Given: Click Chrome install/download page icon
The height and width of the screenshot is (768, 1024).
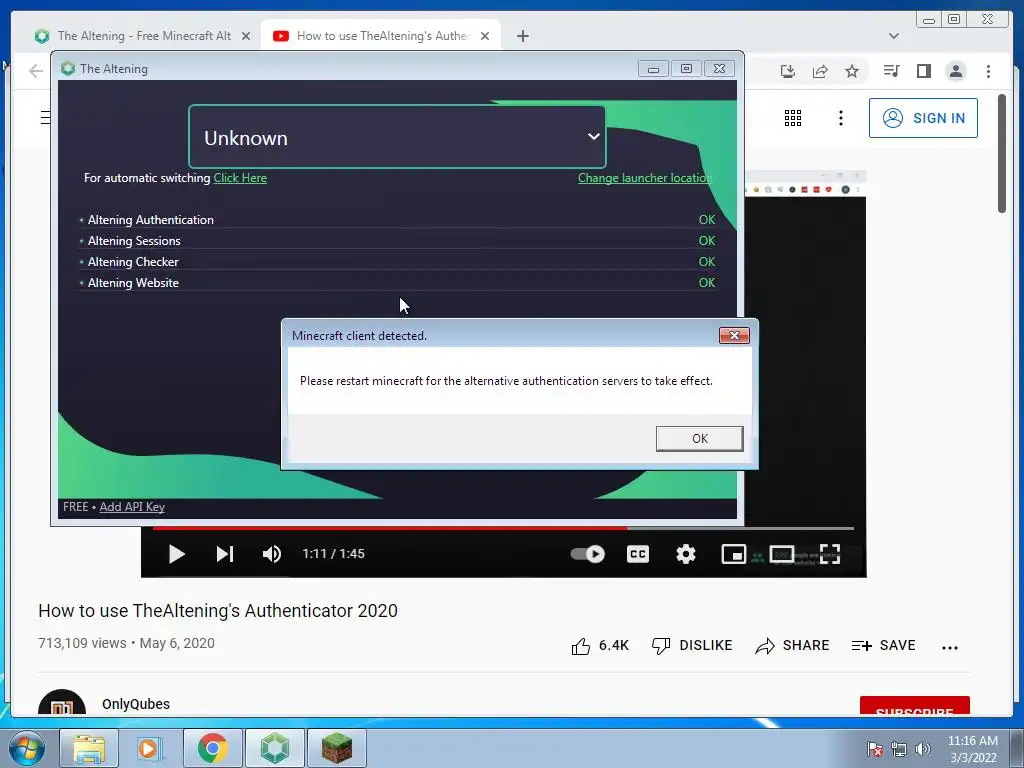Looking at the screenshot, I should point(788,71).
